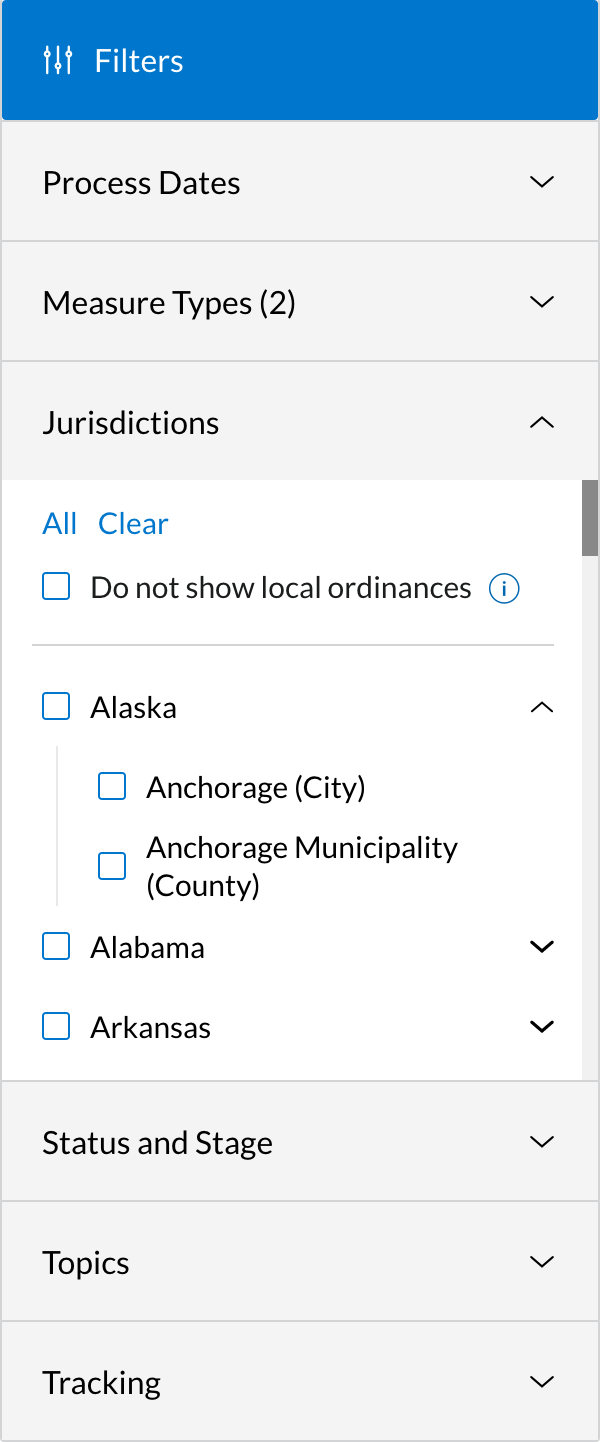600x1442 pixels.
Task: Expand the Process Dates section
Action: click(541, 181)
